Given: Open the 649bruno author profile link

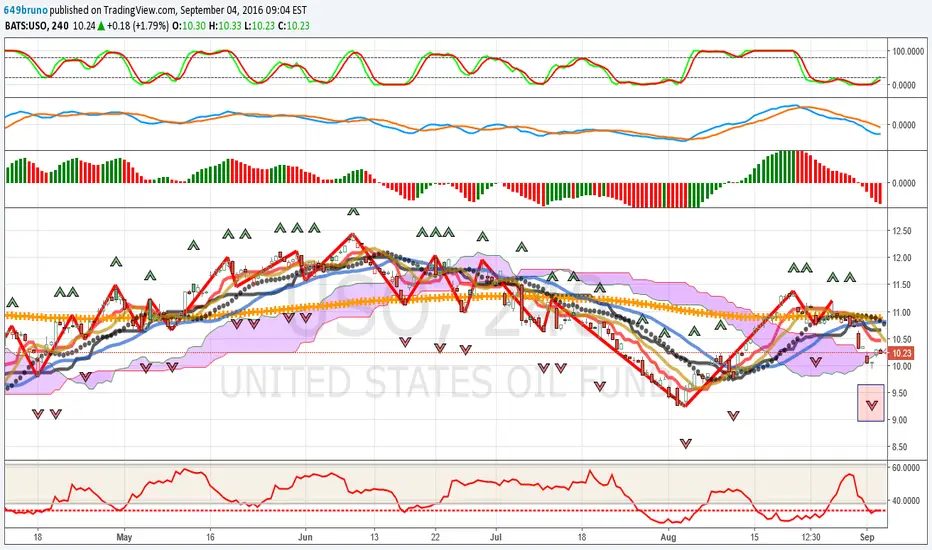Looking at the screenshot, I should tap(26, 10).
